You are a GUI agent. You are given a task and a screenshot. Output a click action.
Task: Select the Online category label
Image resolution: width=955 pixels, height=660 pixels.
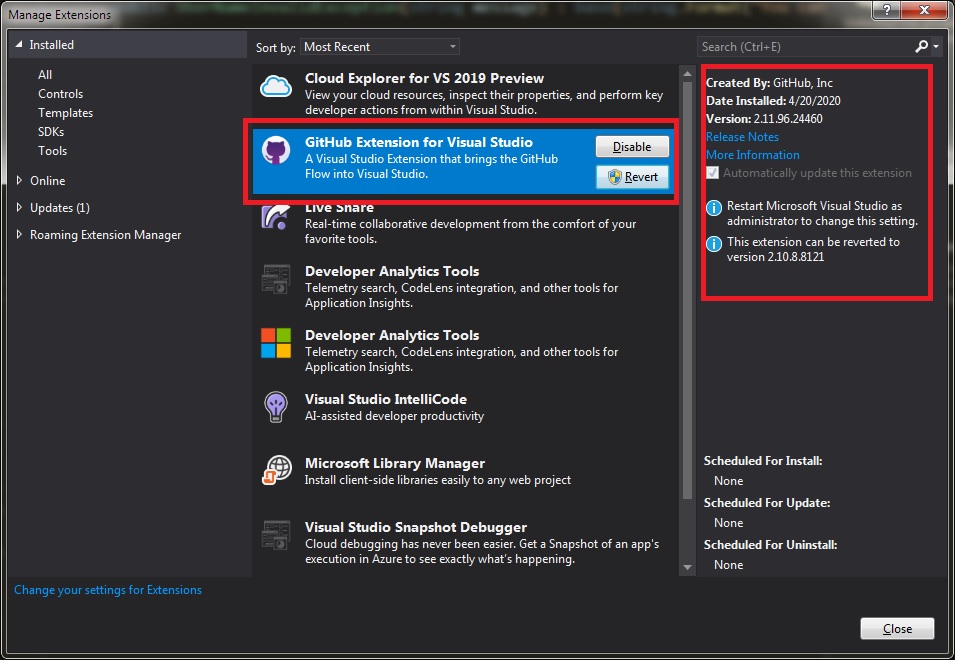(48, 181)
